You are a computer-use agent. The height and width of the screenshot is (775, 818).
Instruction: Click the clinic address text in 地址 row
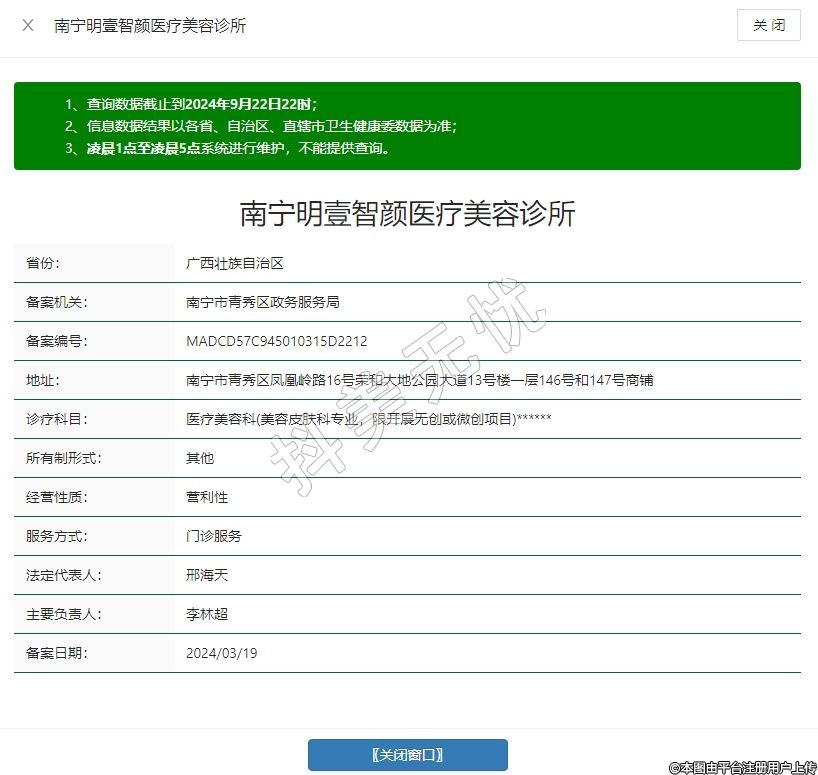419,380
